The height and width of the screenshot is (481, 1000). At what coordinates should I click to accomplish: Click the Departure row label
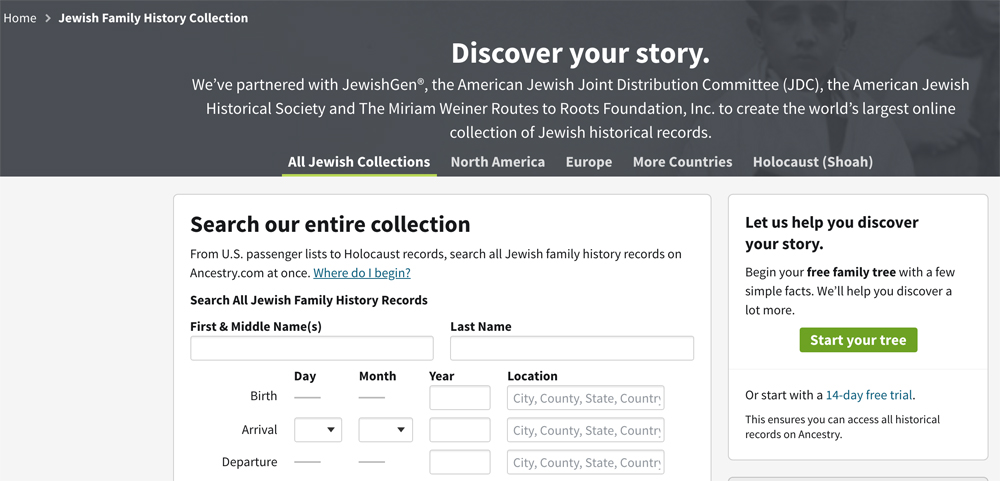coord(249,462)
